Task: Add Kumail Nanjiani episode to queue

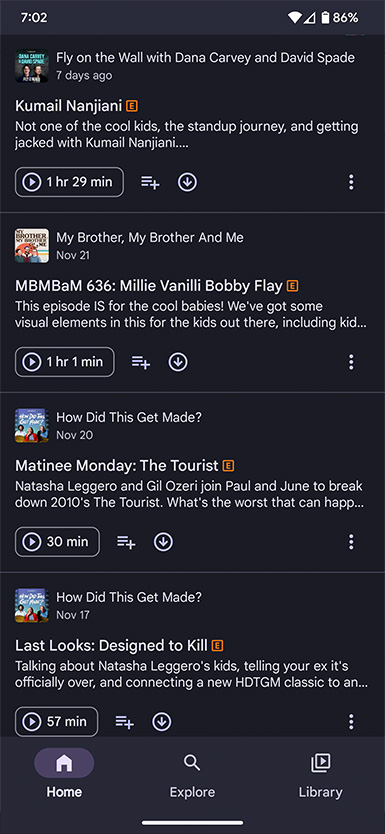Action: coord(150,182)
